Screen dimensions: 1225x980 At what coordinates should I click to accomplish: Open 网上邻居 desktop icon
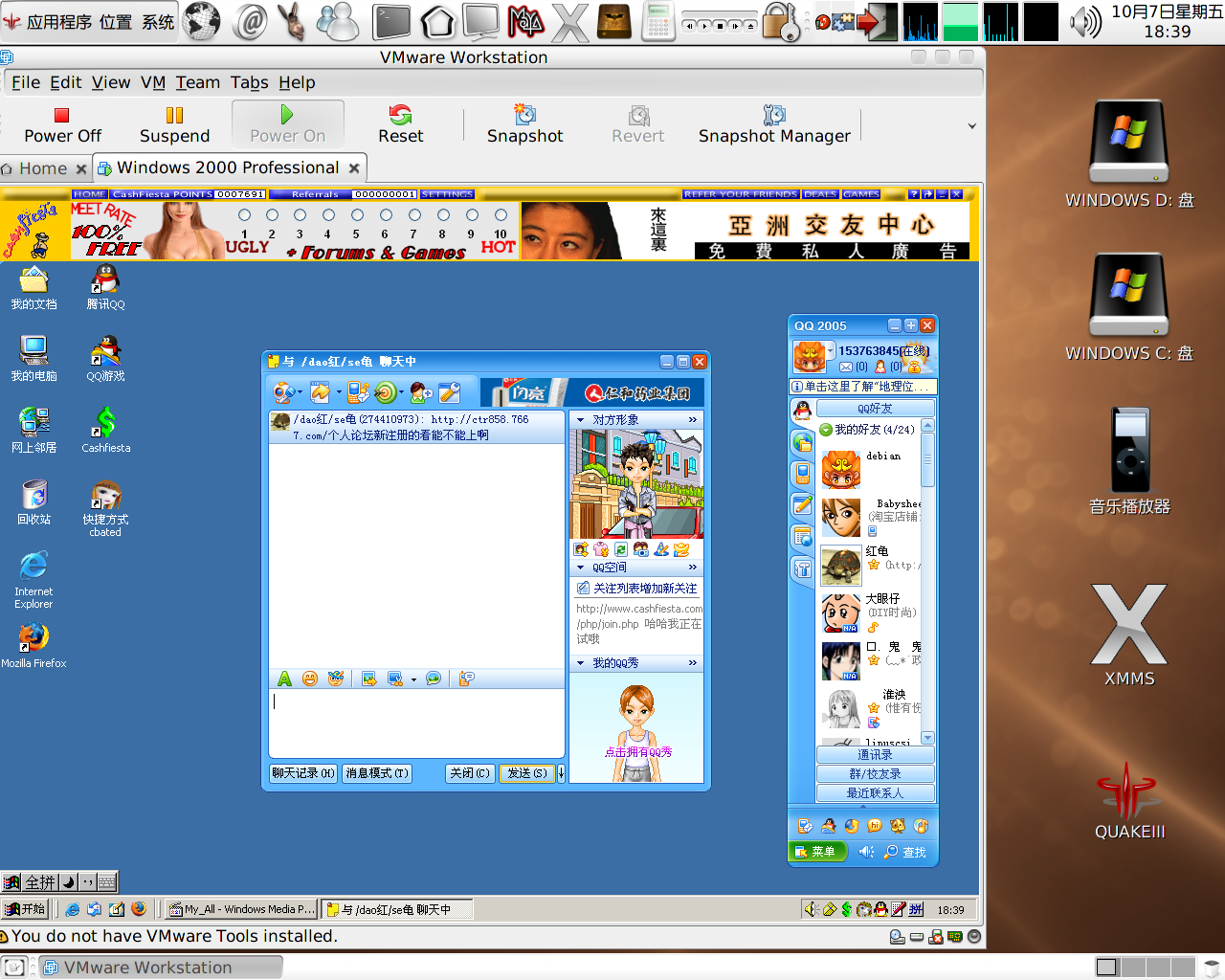tap(33, 430)
